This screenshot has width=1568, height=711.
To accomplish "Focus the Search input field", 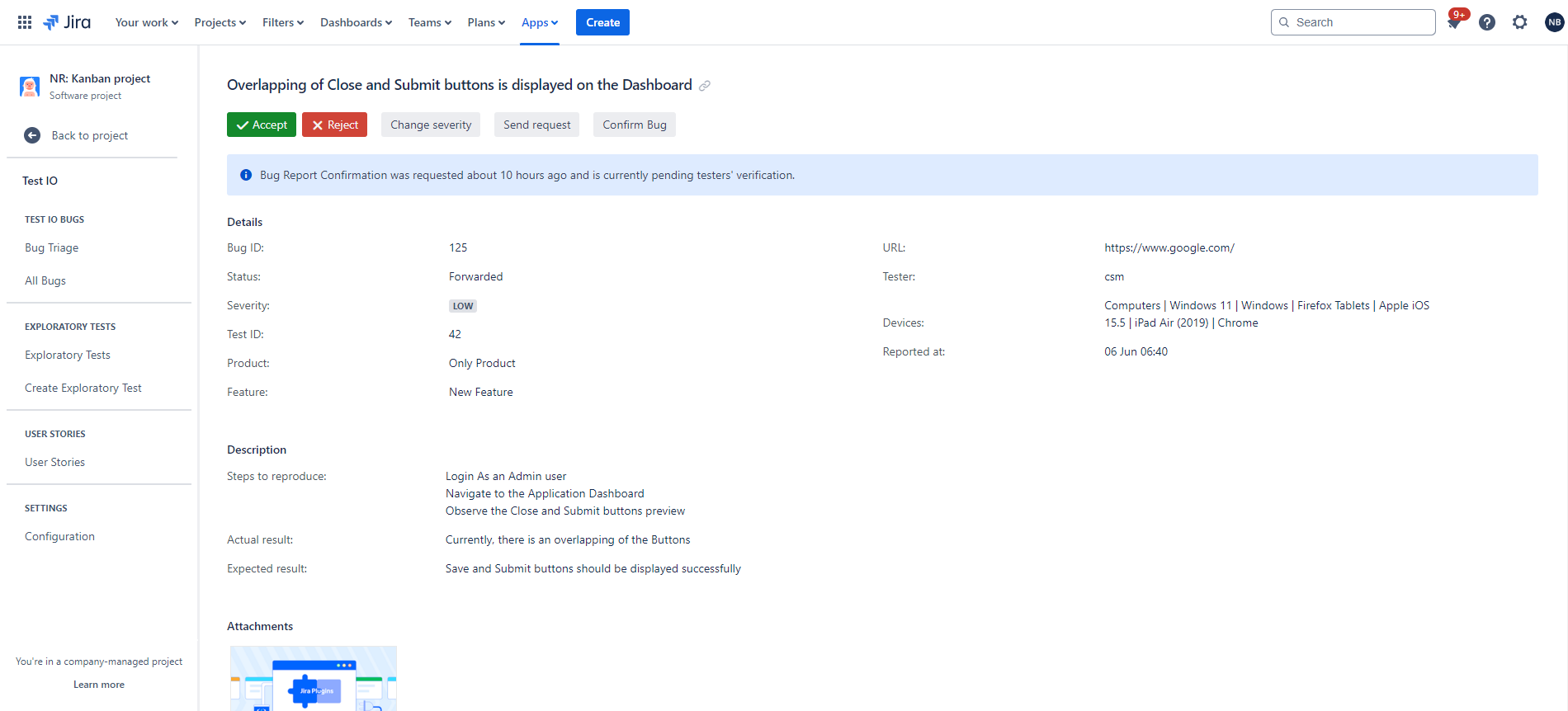I will click(x=1353, y=22).
